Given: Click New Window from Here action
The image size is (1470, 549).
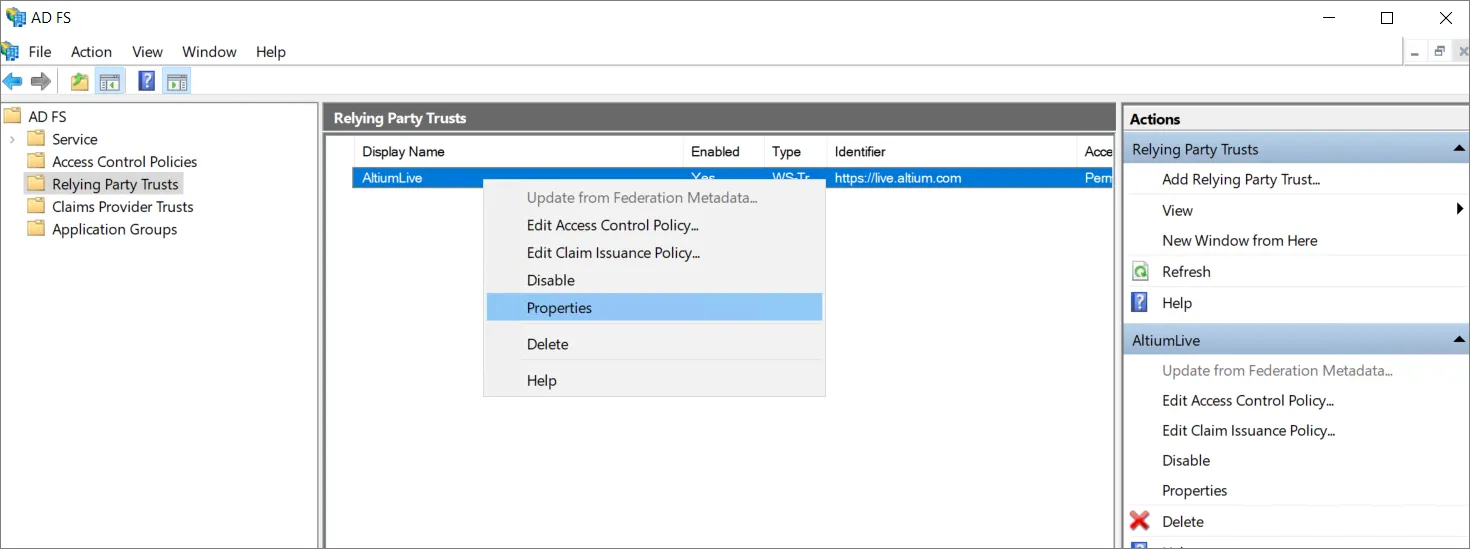Looking at the screenshot, I should tap(1239, 240).
